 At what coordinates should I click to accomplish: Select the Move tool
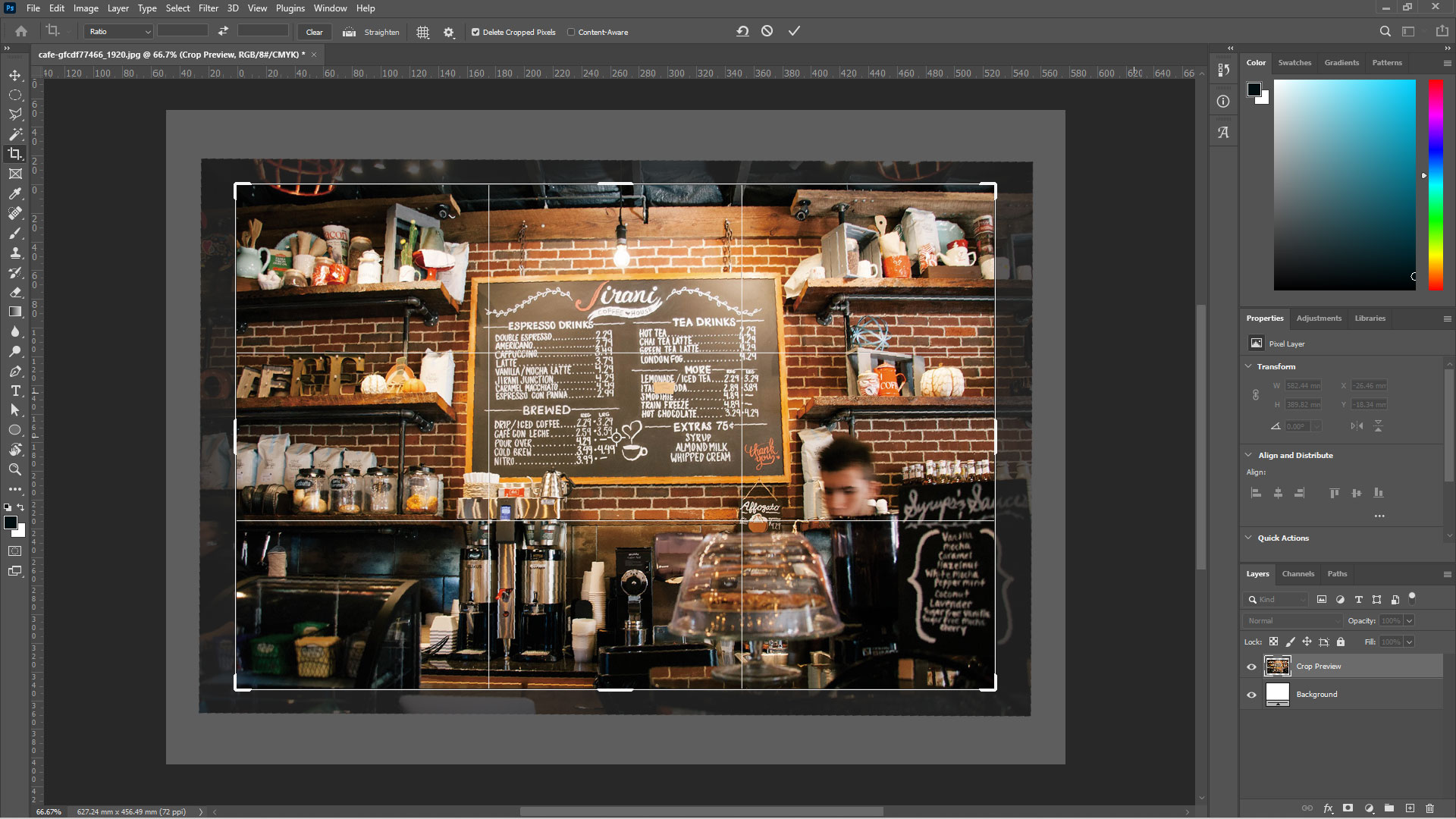(x=15, y=75)
